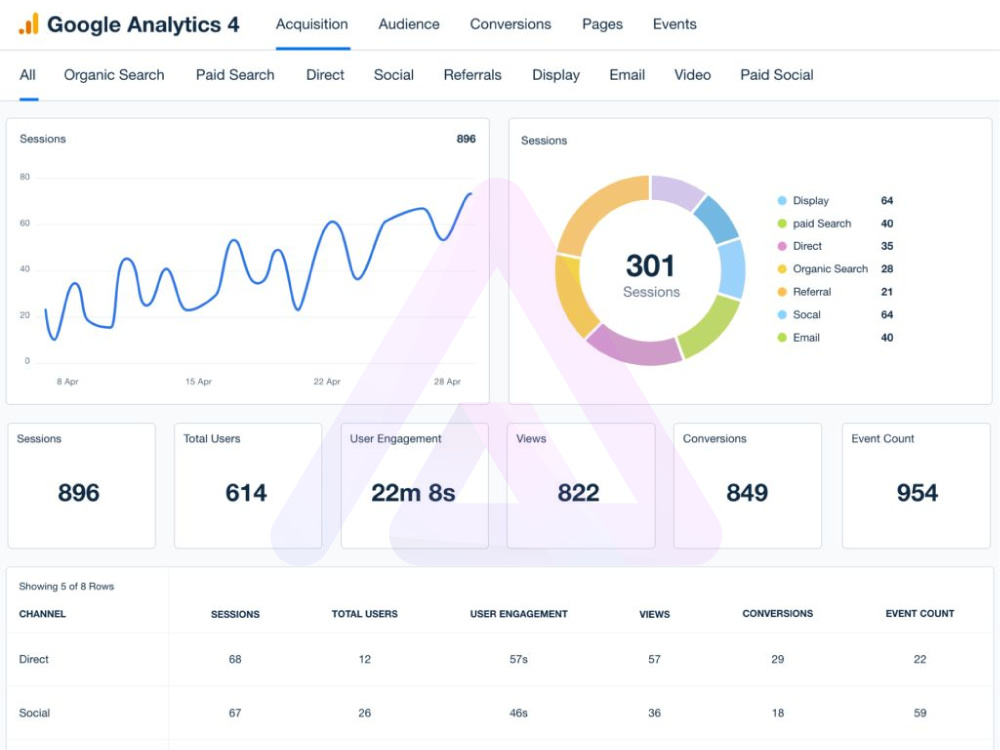The image size is (1000, 750).
Task: Sort table by TOTAL USERS column
Action: [x=365, y=614]
